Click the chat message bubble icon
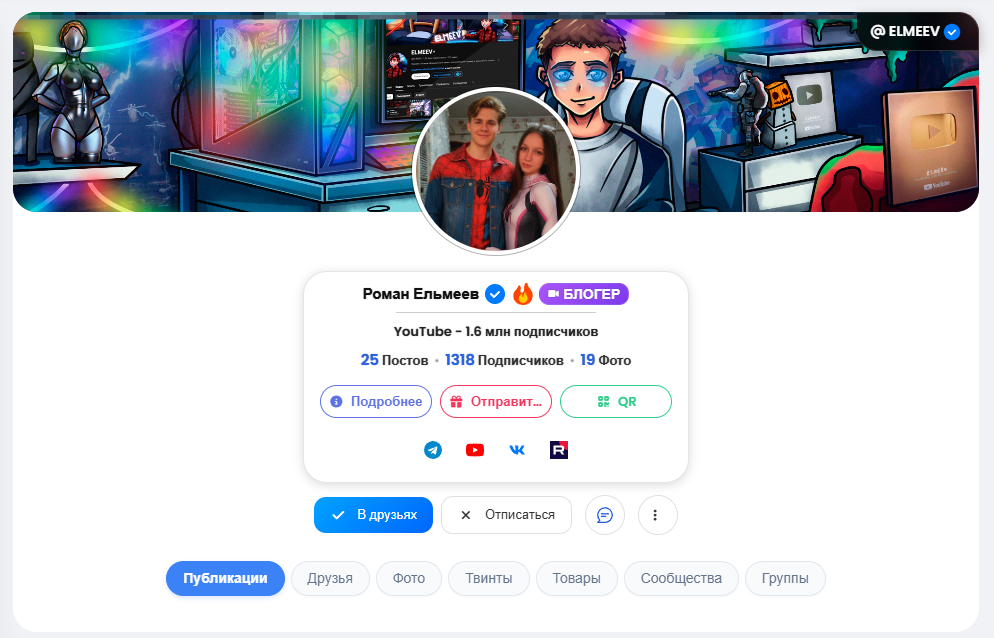This screenshot has height=638, width=994. [605, 515]
